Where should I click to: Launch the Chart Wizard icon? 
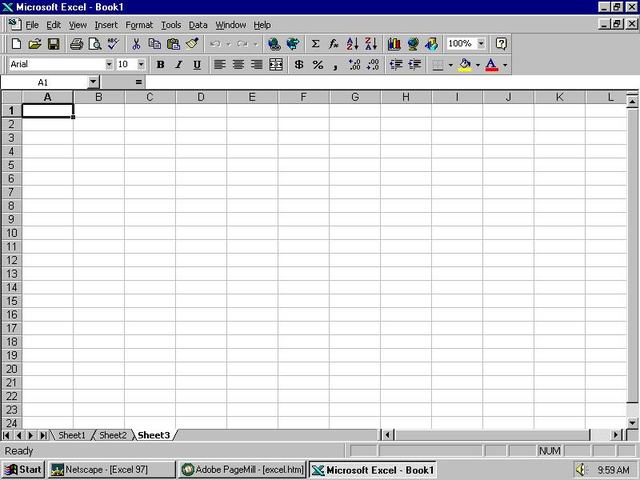[x=394, y=44]
